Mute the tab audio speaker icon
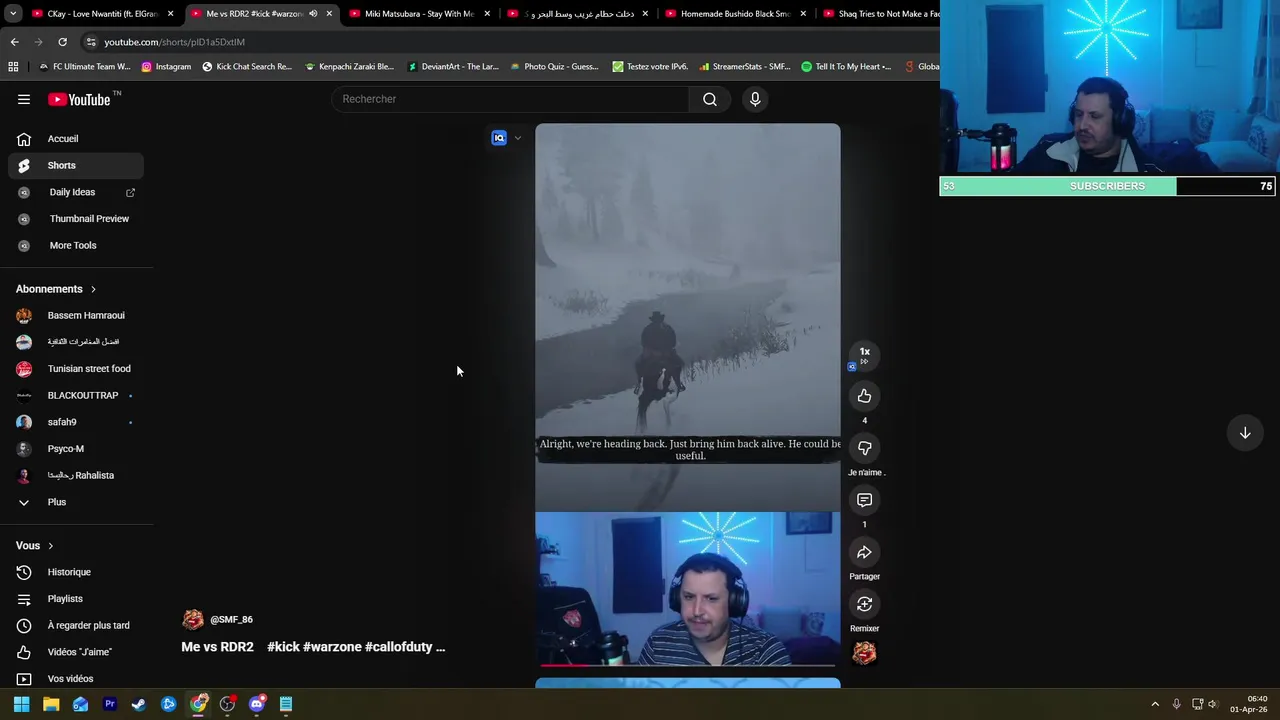Screen dimensions: 1280x720 [x=313, y=14]
